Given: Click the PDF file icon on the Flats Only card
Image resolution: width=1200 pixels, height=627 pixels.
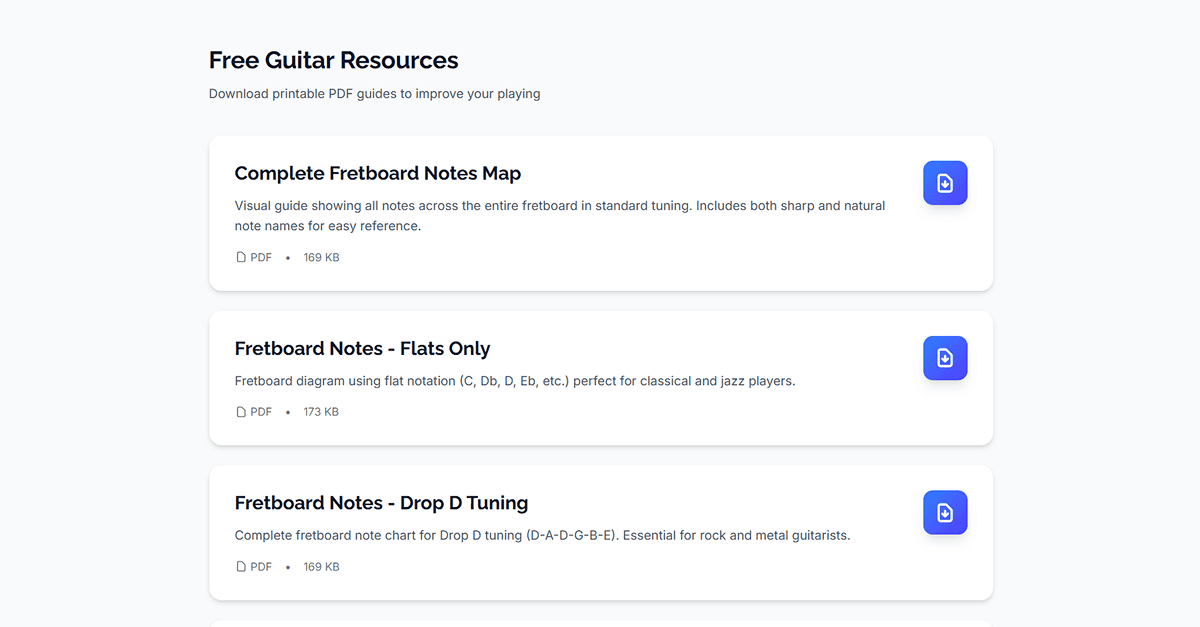Looking at the screenshot, I should click(240, 411).
